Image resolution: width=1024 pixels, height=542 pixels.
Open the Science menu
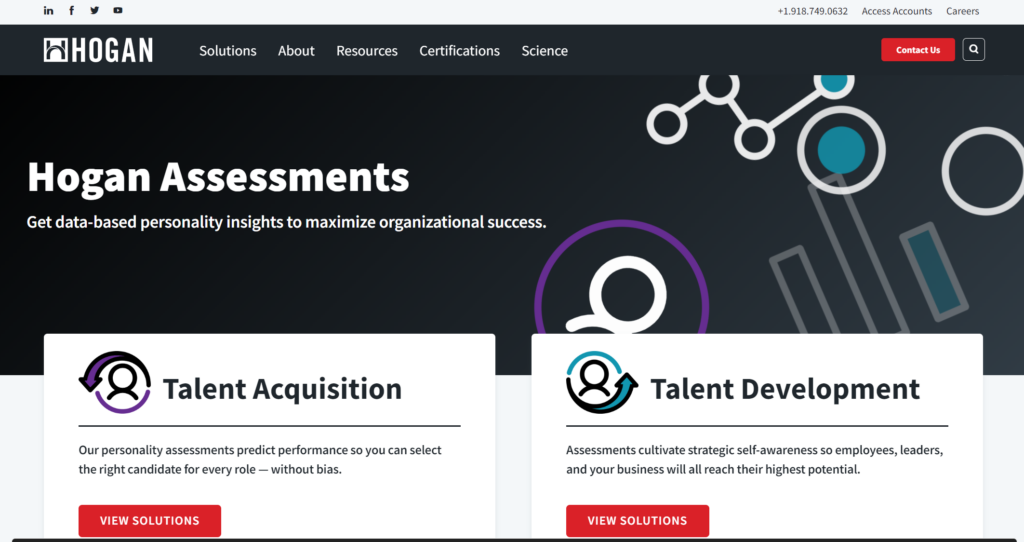(545, 50)
